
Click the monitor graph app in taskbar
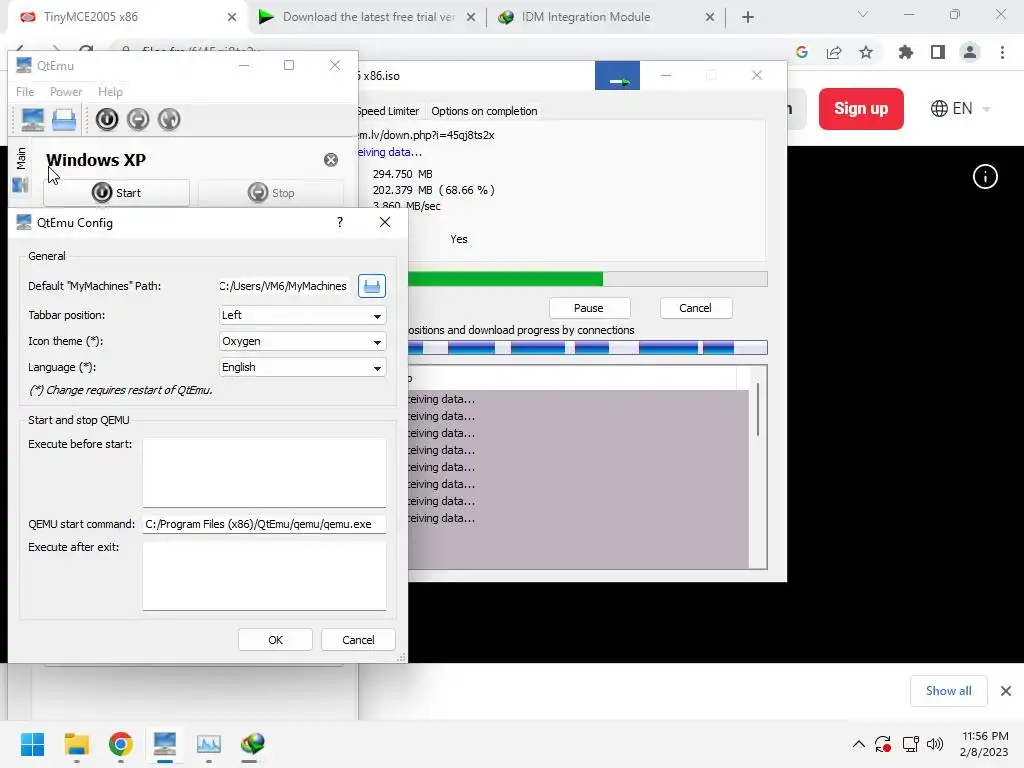tap(208, 744)
